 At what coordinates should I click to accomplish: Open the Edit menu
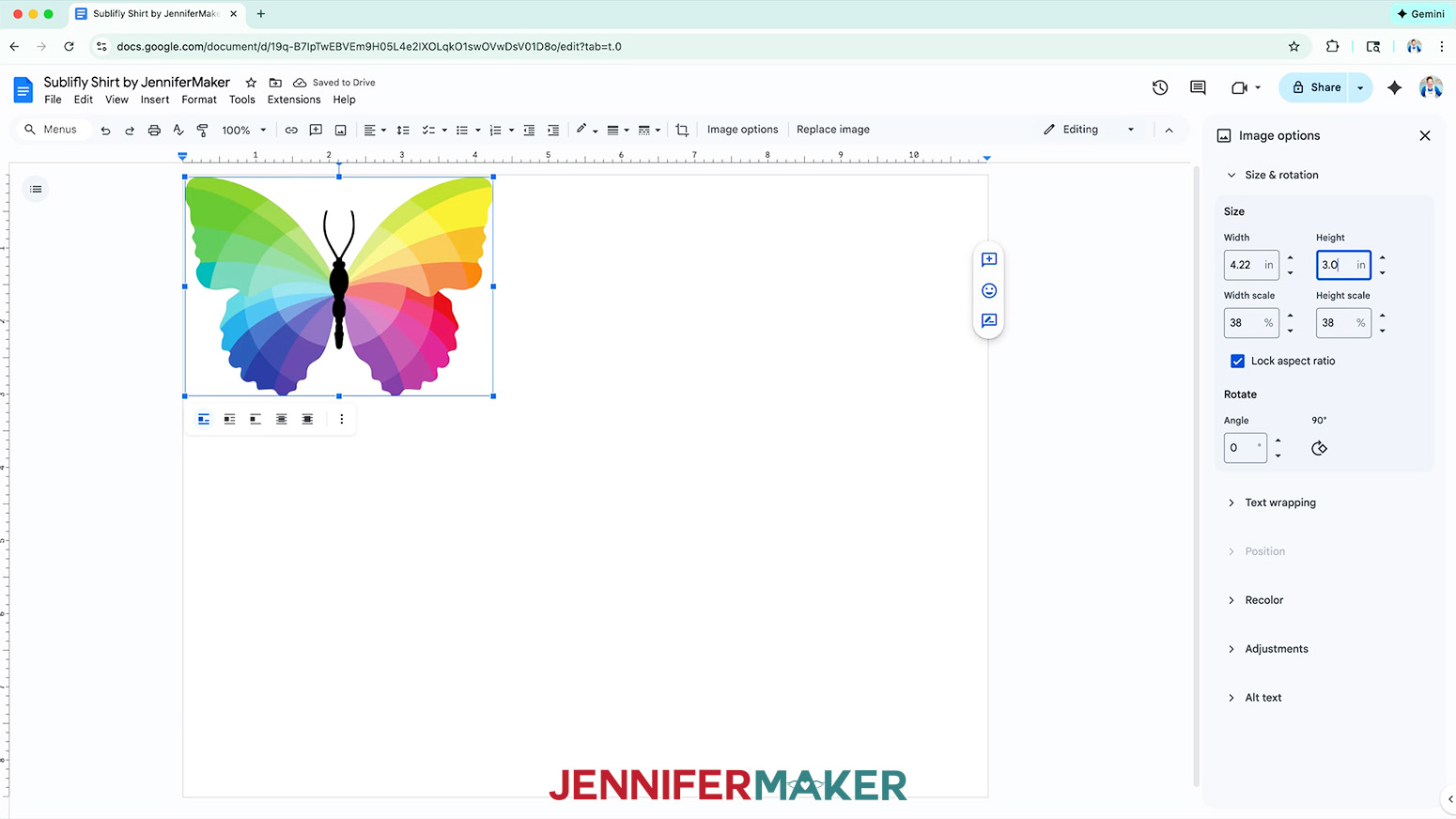(84, 100)
